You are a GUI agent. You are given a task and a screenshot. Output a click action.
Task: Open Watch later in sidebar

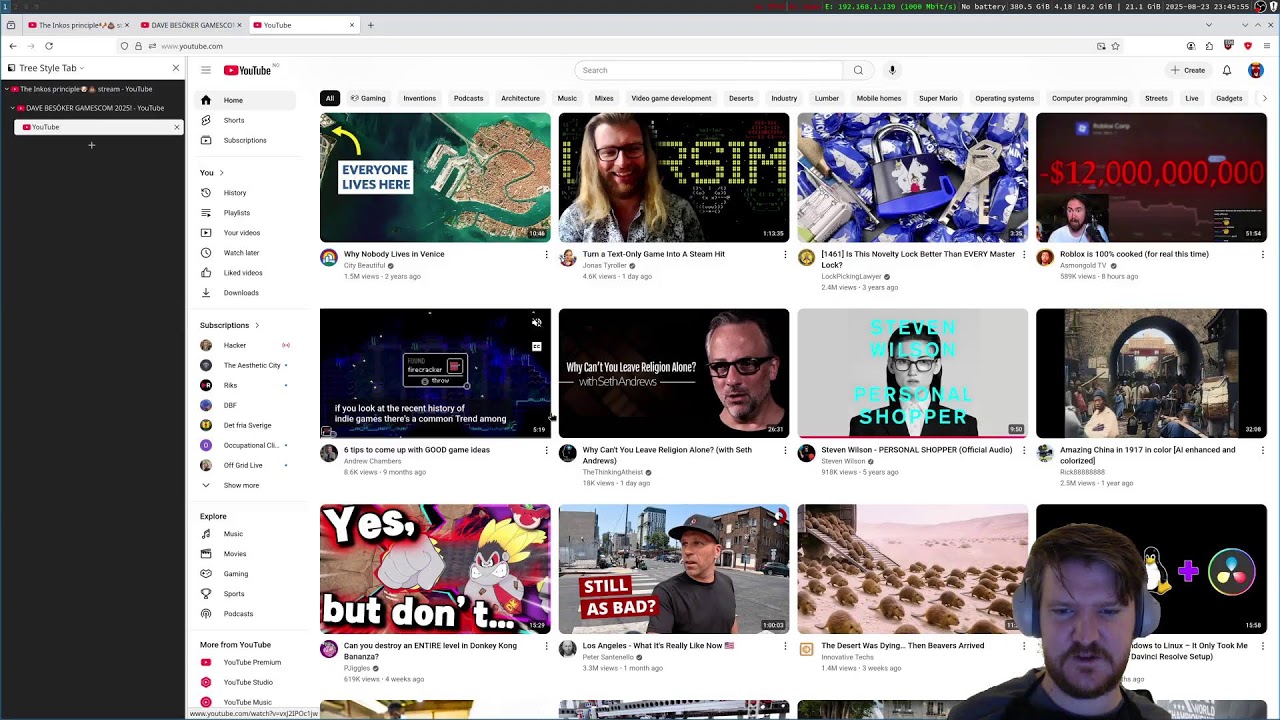pos(241,253)
